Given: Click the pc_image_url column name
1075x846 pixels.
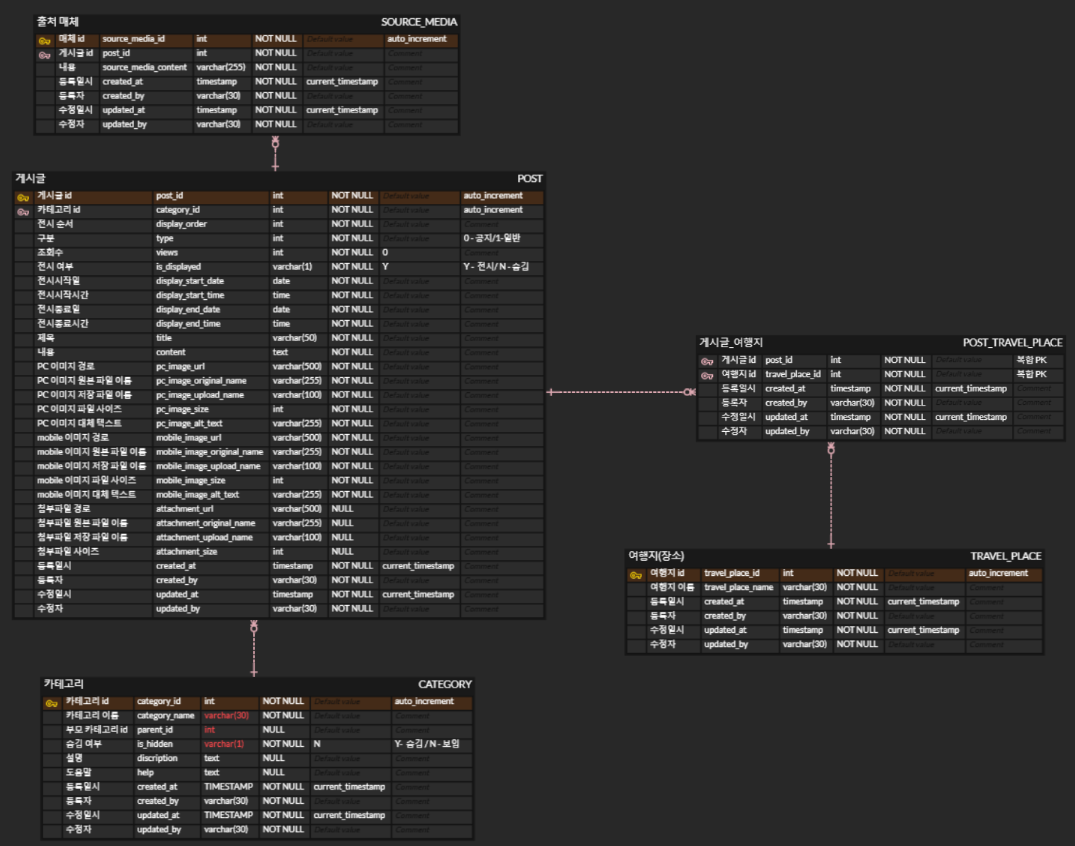Looking at the screenshot, I should tap(180, 367).
